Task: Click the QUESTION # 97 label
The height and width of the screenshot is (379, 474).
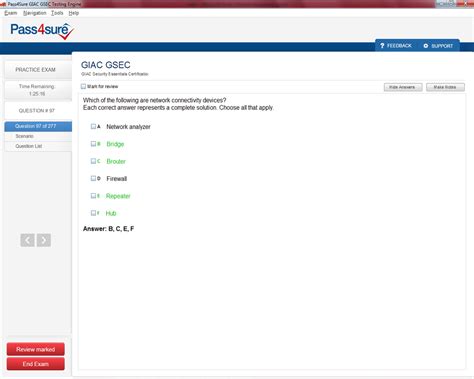Action: point(37,111)
